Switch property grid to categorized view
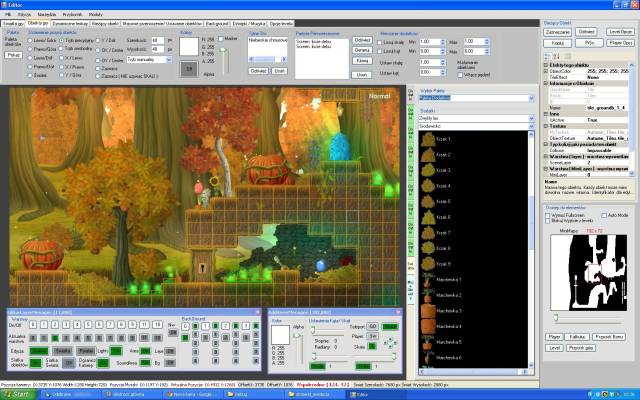The height and width of the screenshot is (400, 640). [x=548, y=56]
